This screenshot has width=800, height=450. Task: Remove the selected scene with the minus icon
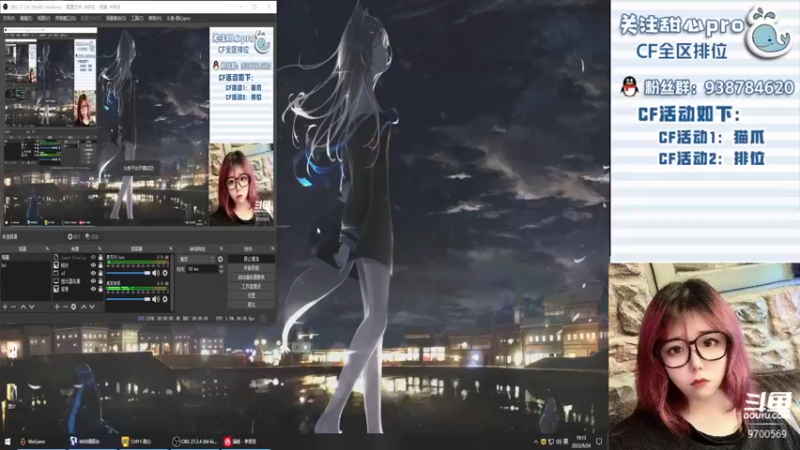coord(13,307)
